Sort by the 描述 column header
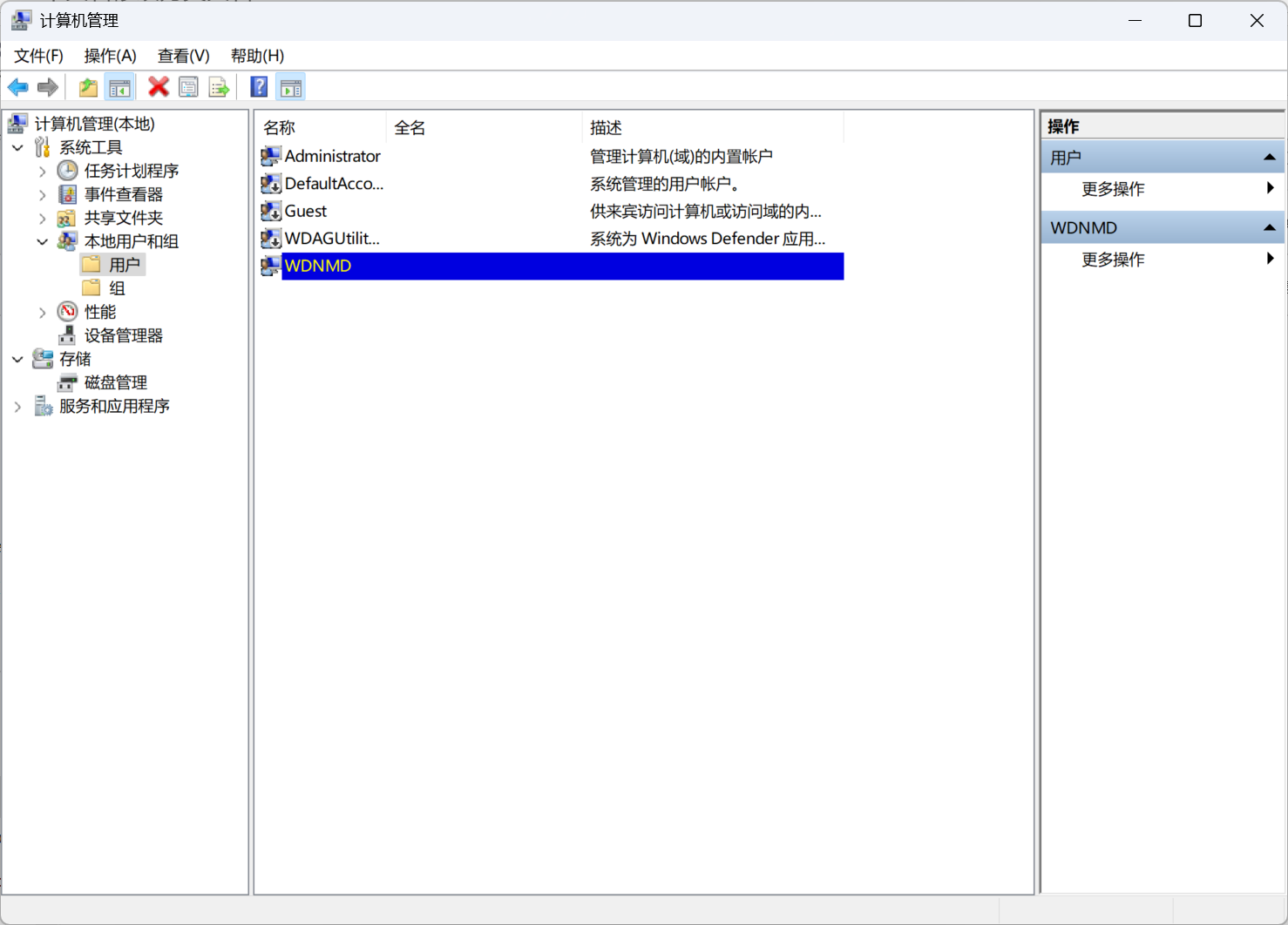The height and width of the screenshot is (925, 1288). point(713,128)
